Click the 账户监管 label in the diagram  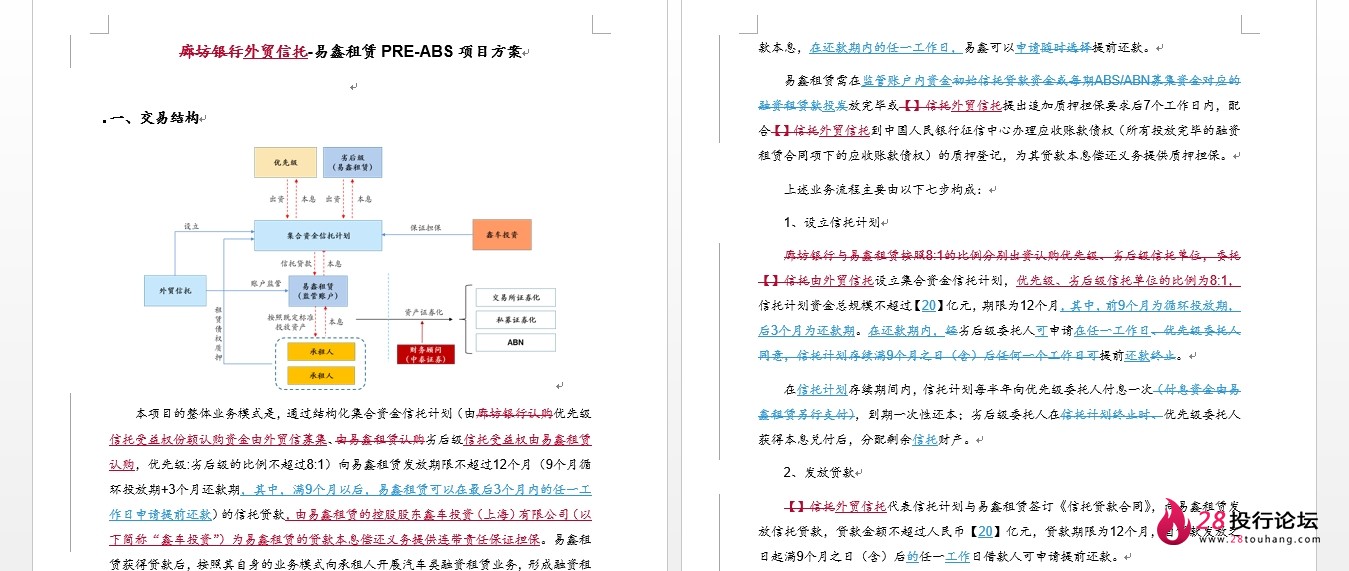(266, 283)
